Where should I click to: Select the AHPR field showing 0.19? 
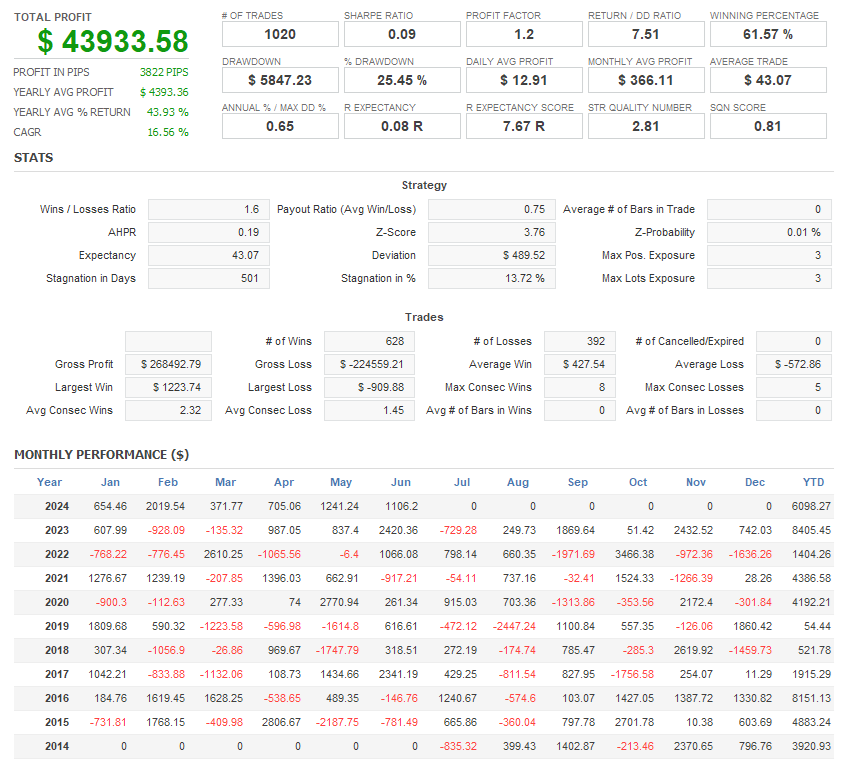[x=209, y=232]
